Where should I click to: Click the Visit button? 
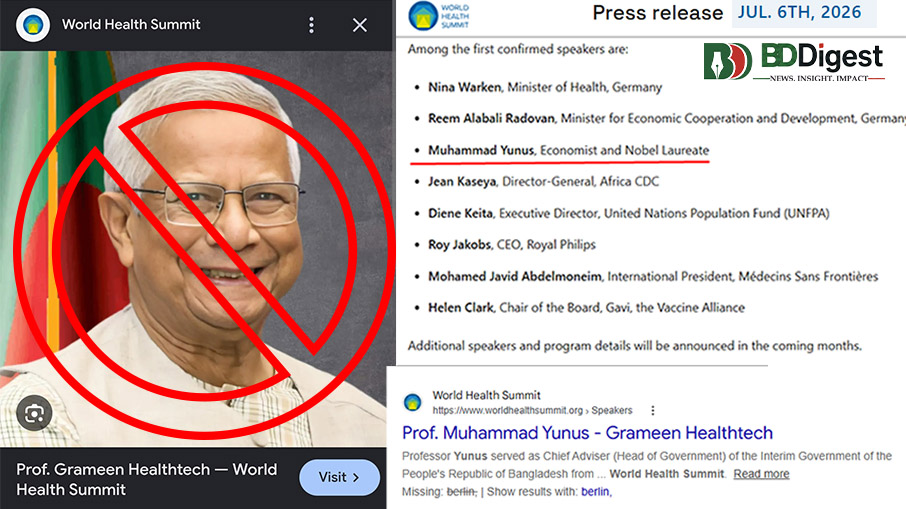(339, 477)
